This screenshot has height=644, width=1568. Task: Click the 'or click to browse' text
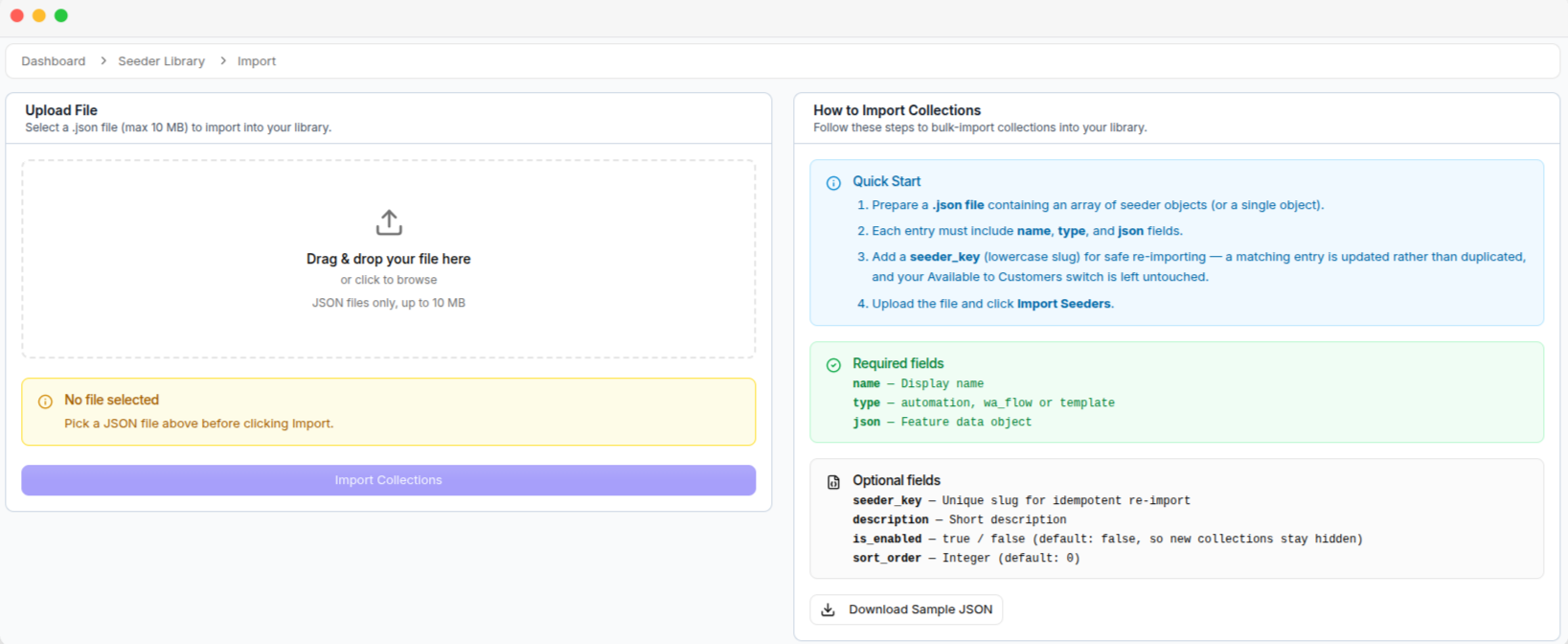pyautogui.click(x=389, y=280)
